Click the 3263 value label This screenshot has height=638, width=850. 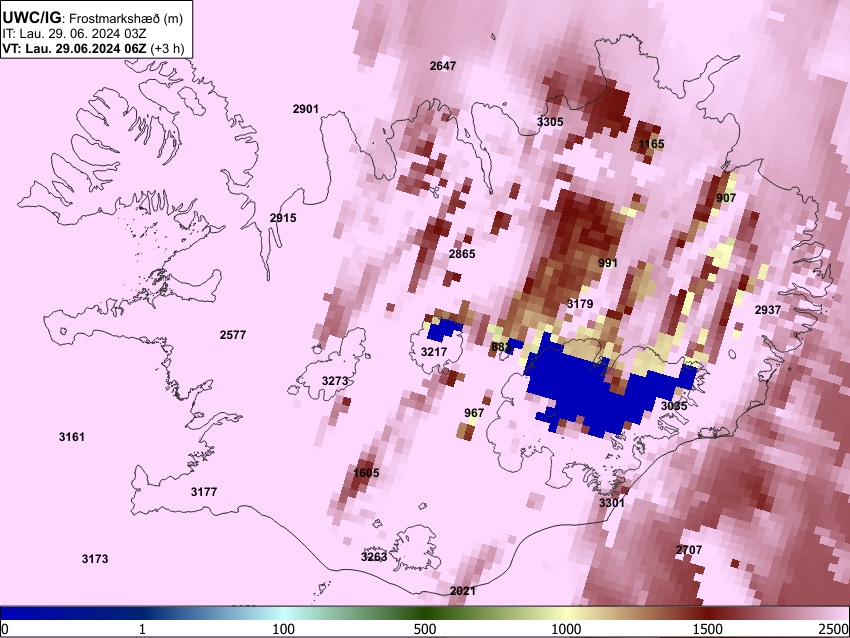pos(374,557)
